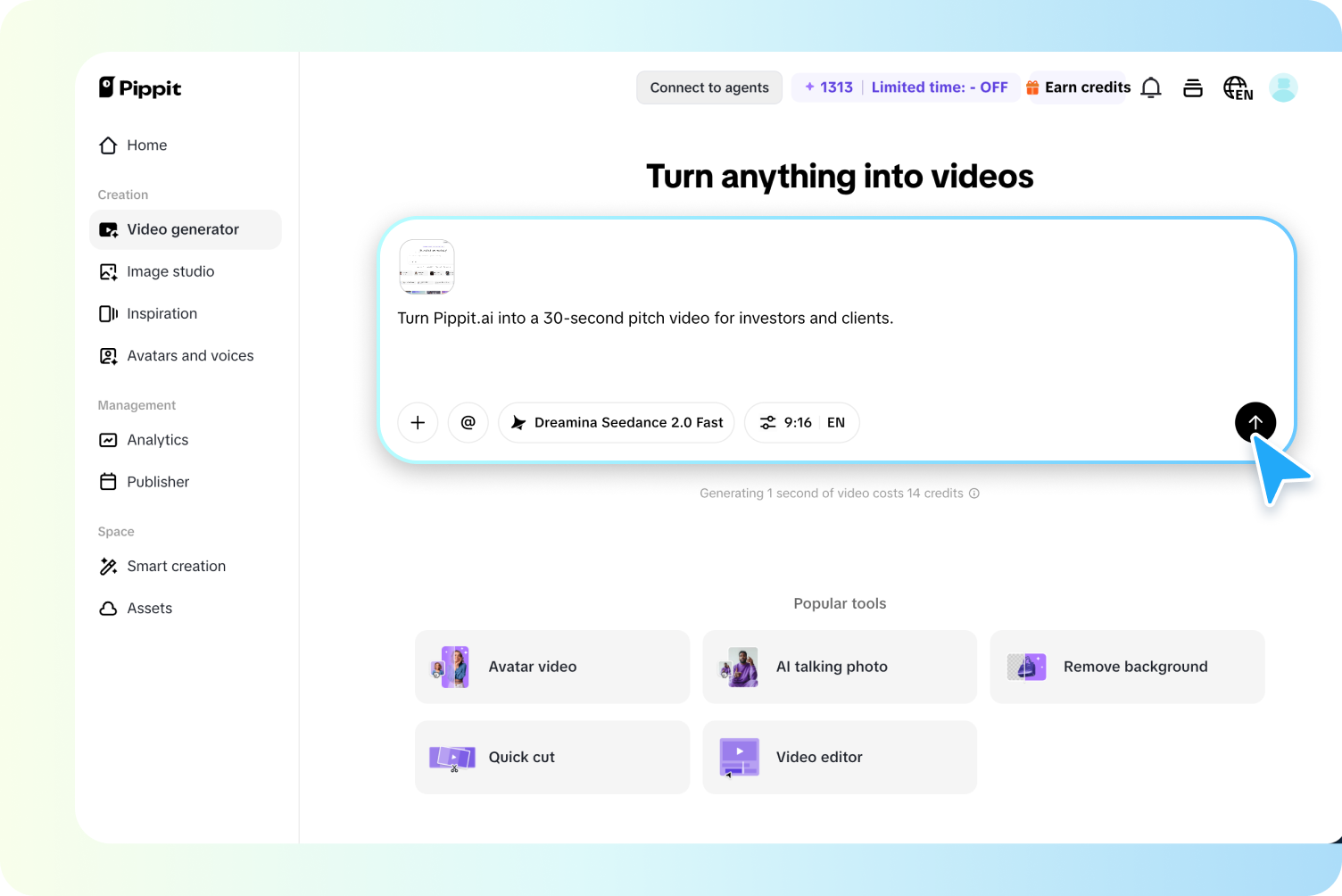Click the @ mention button
The height and width of the screenshot is (896, 1342).
tap(468, 423)
